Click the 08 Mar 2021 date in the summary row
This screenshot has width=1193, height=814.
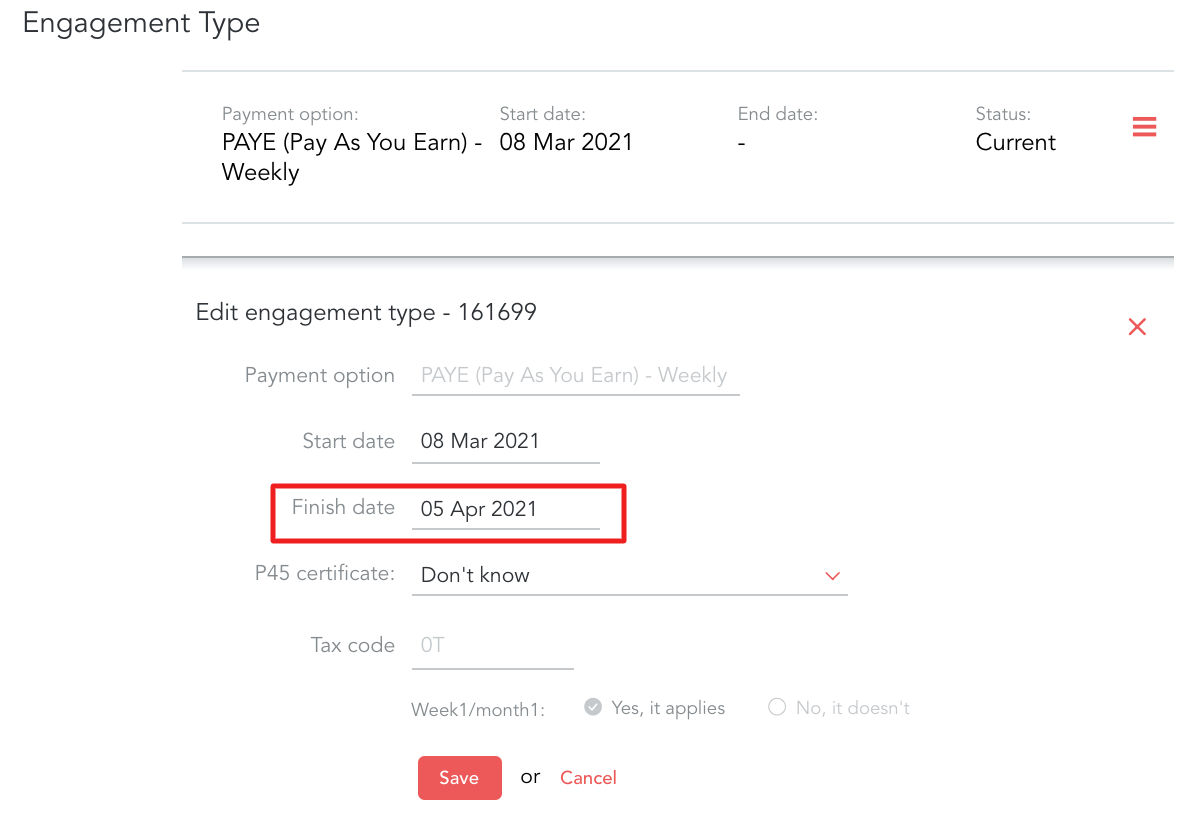pyautogui.click(x=566, y=142)
